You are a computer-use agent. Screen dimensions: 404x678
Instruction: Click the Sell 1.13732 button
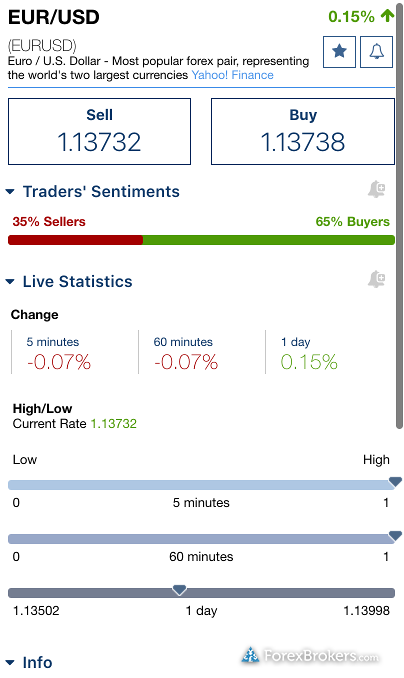(x=99, y=131)
